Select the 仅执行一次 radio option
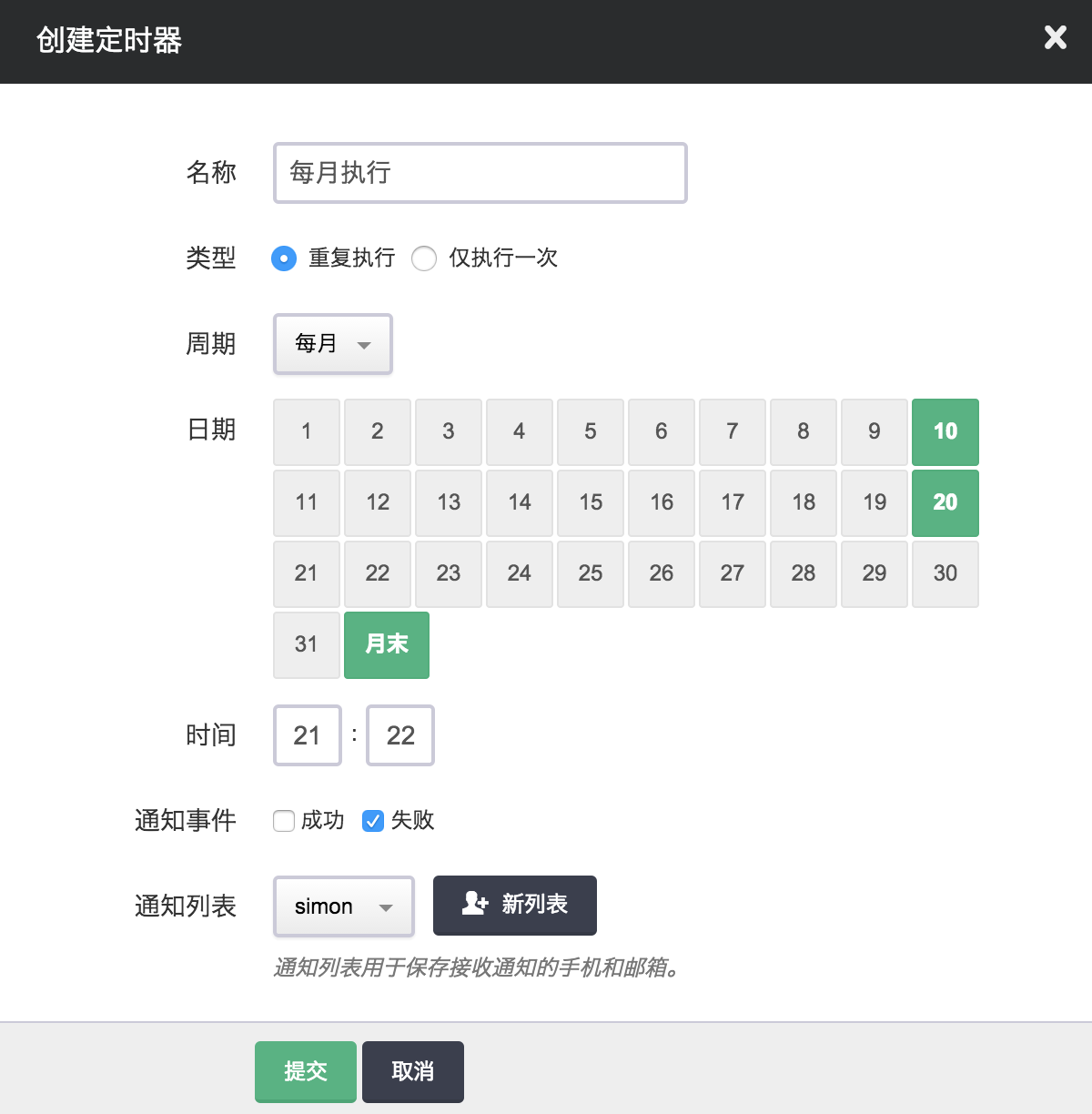 point(424,258)
